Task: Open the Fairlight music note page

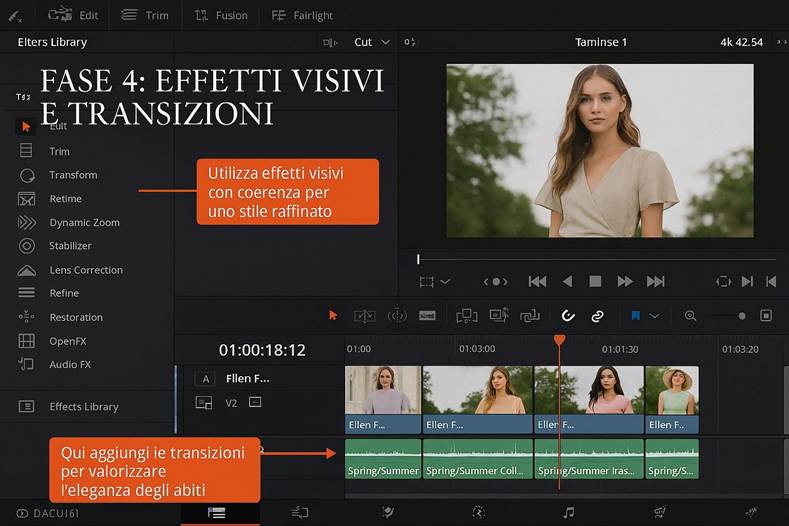Action: 569,512
